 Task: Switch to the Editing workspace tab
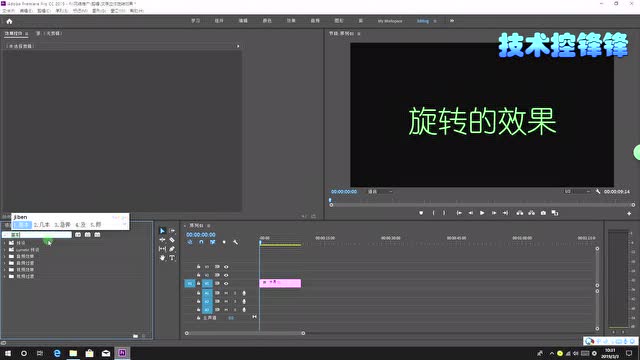(423, 21)
